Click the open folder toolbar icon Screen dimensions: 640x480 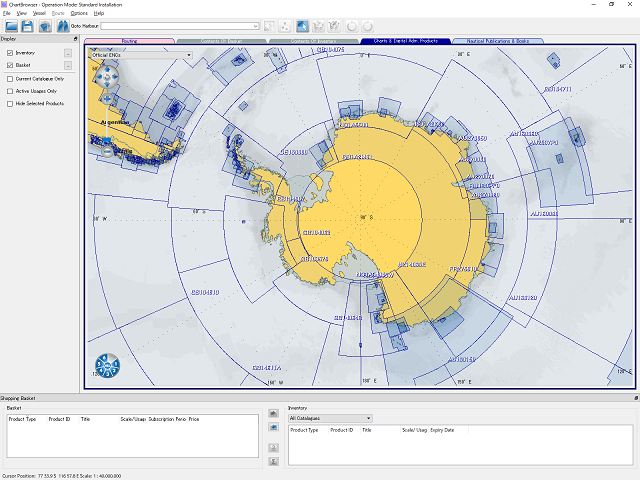point(11,26)
